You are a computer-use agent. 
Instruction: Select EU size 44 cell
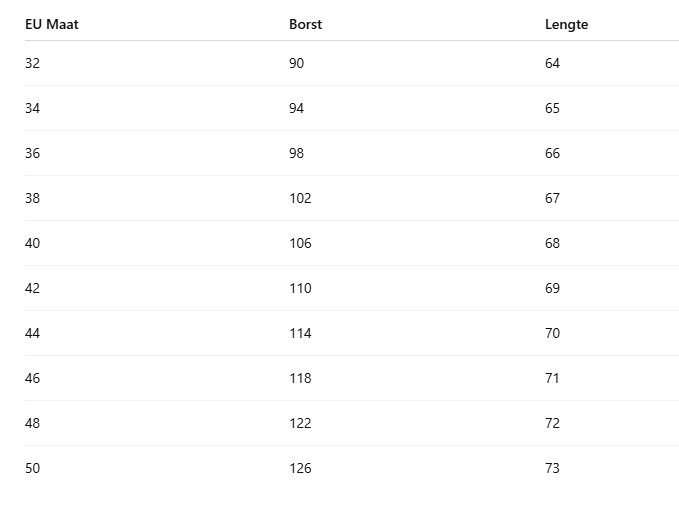pos(32,333)
